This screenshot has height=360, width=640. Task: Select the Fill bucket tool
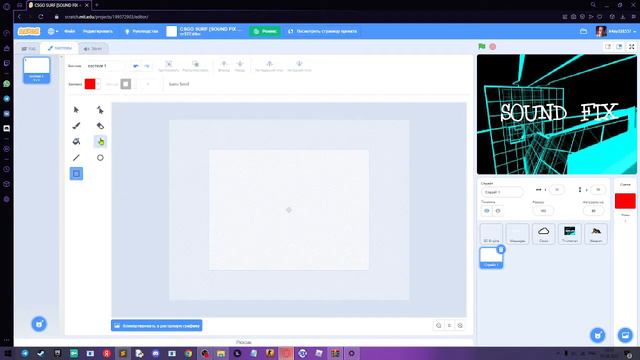click(76, 142)
